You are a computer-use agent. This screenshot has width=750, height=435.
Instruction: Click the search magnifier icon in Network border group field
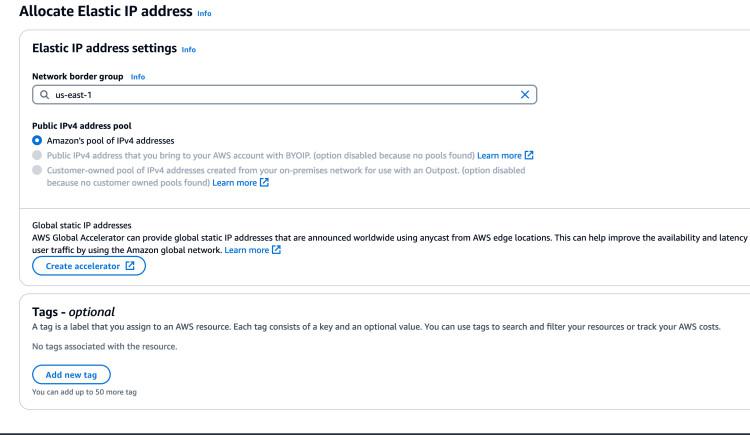coord(44,95)
